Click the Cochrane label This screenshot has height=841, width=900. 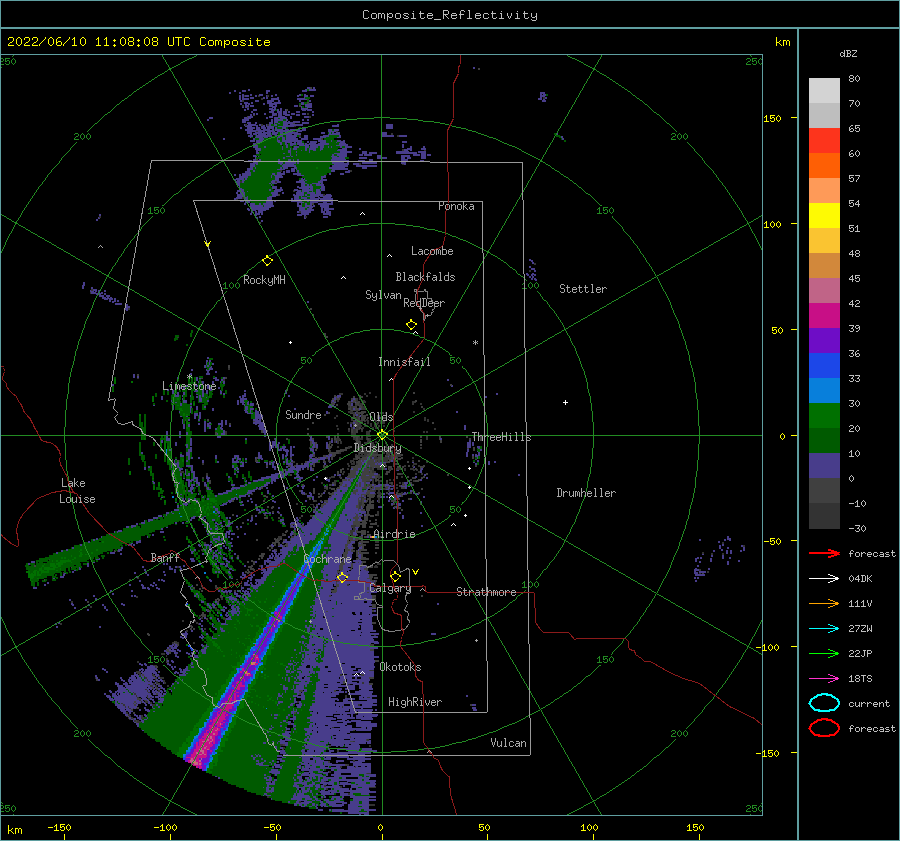327,559
